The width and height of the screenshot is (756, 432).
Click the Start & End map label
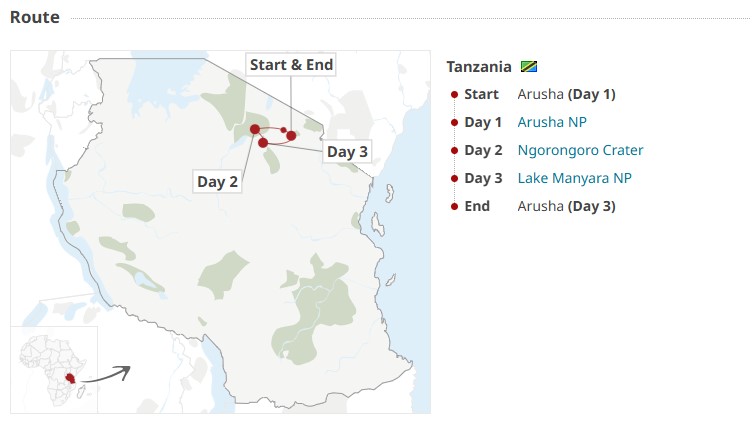pos(291,65)
